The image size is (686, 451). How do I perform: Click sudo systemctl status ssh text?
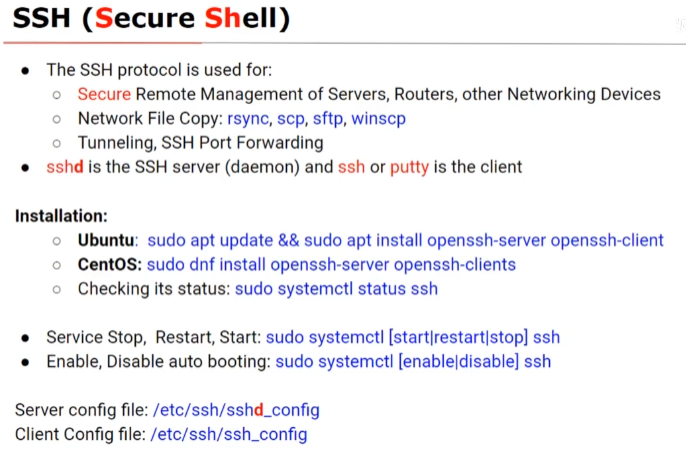pos(336,289)
